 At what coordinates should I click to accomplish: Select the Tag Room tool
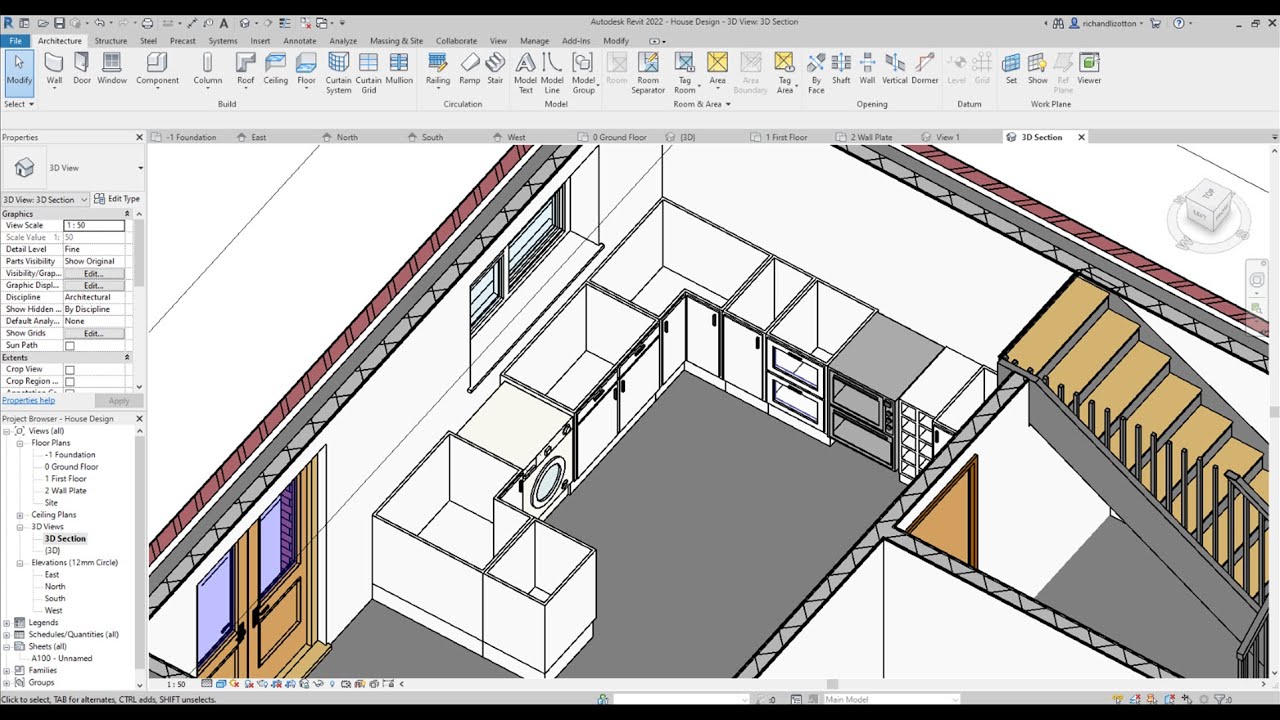click(x=685, y=73)
